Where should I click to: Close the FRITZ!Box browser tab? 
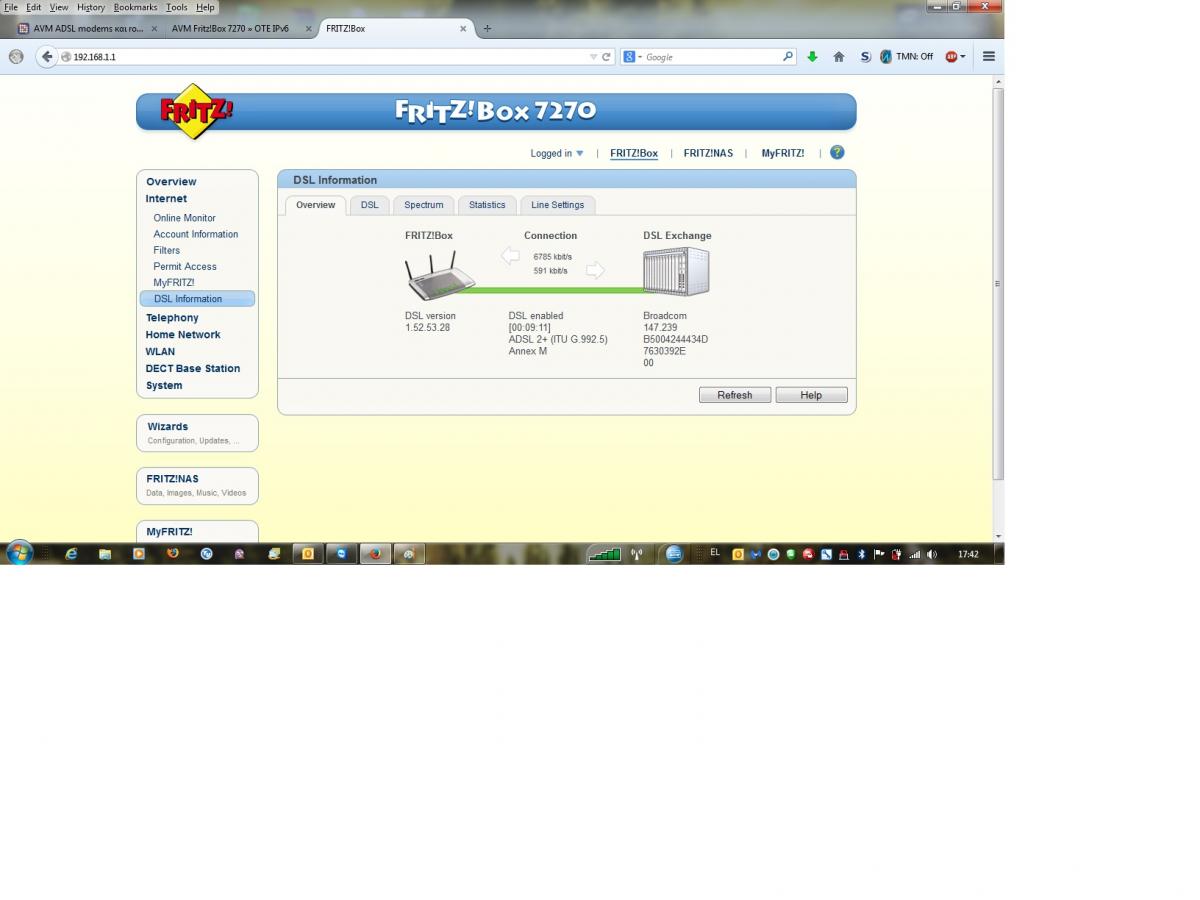[463, 28]
